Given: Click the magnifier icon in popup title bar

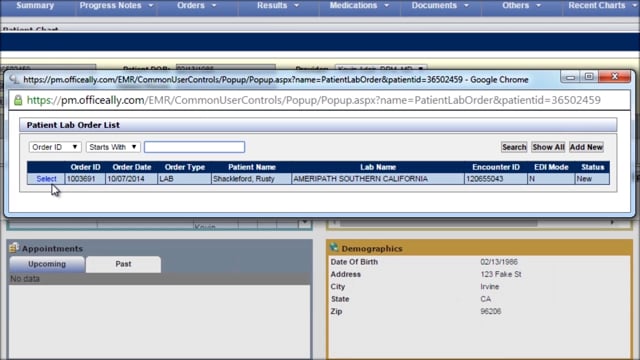Looking at the screenshot, I should click(14, 80).
